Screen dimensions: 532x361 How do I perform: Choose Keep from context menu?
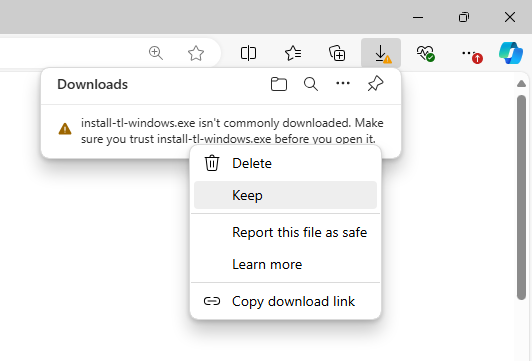(x=285, y=195)
